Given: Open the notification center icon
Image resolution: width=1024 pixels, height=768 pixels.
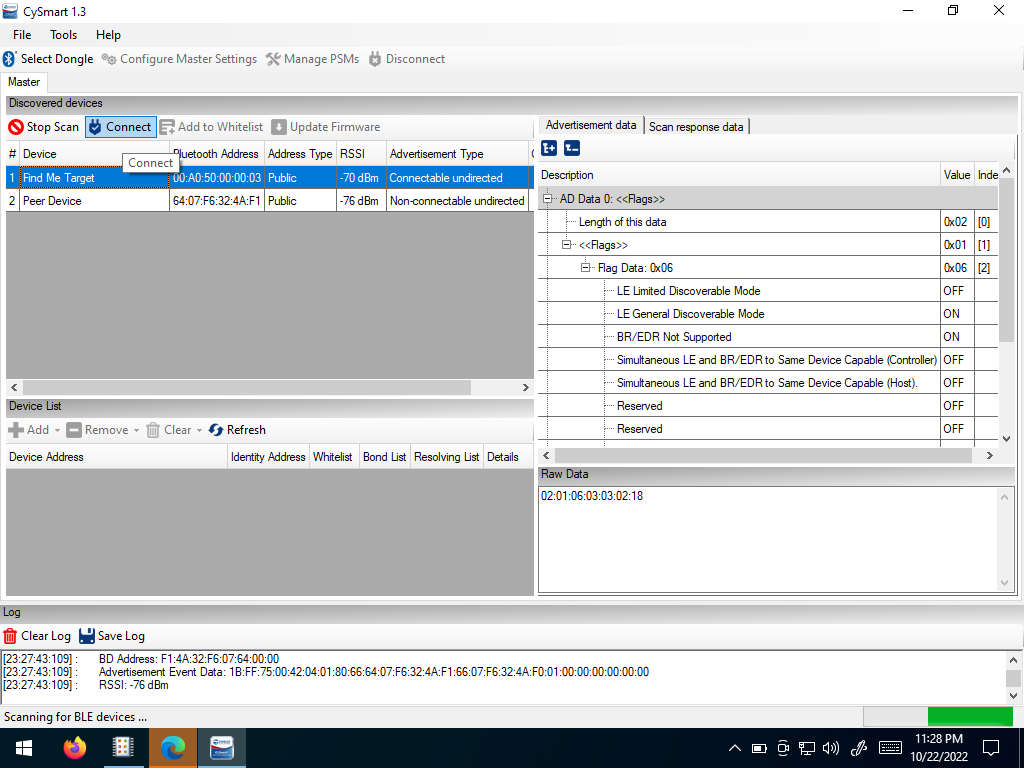Looking at the screenshot, I should tap(991, 748).
